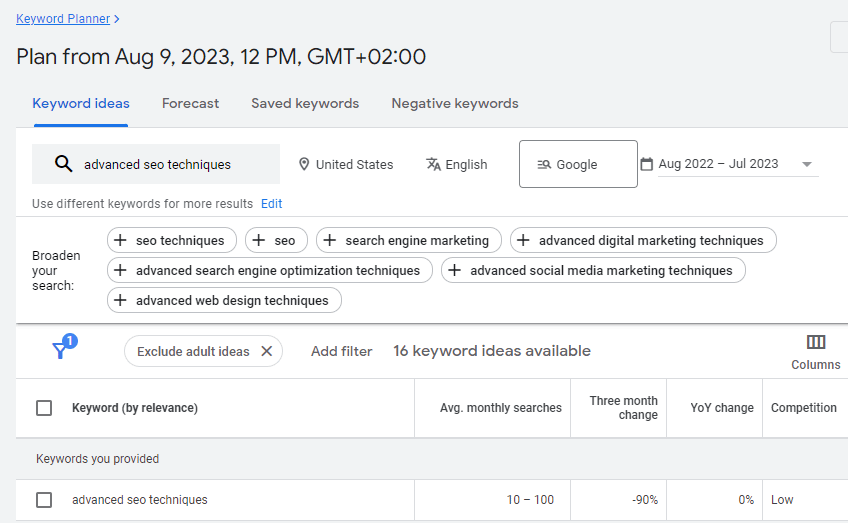This screenshot has height=523, width=848.
Task: Change the United States location setting
Action: [x=346, y=164]
